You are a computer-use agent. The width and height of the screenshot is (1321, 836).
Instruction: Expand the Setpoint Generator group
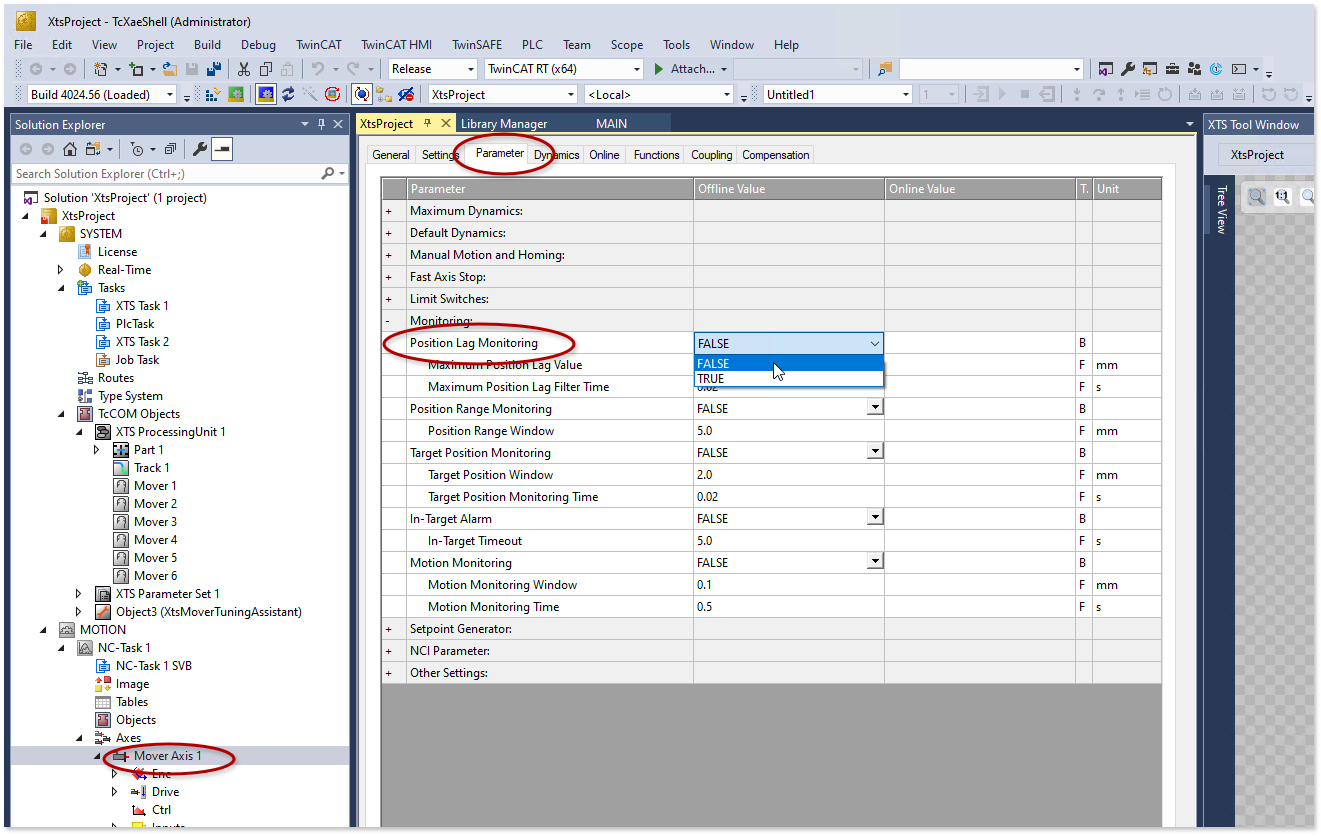(x=389, y=629)
